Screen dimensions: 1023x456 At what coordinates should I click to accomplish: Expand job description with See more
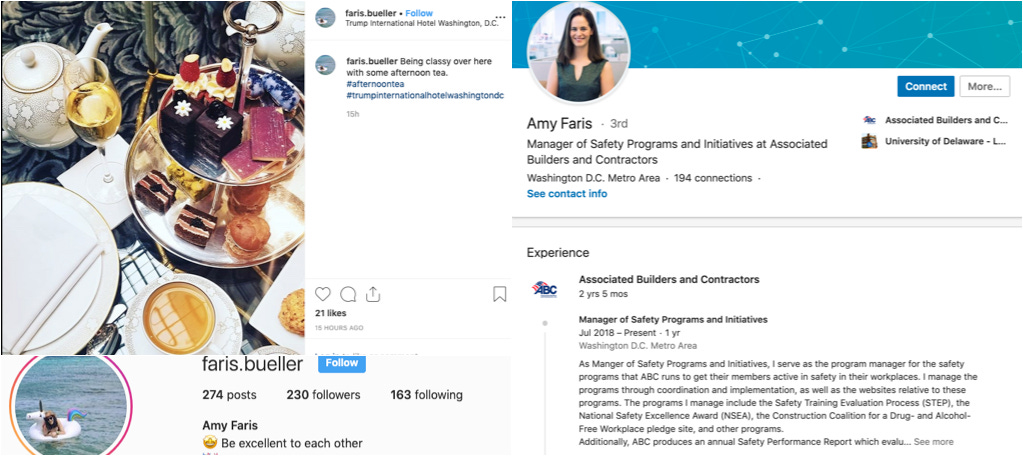(x=933, y=442)
